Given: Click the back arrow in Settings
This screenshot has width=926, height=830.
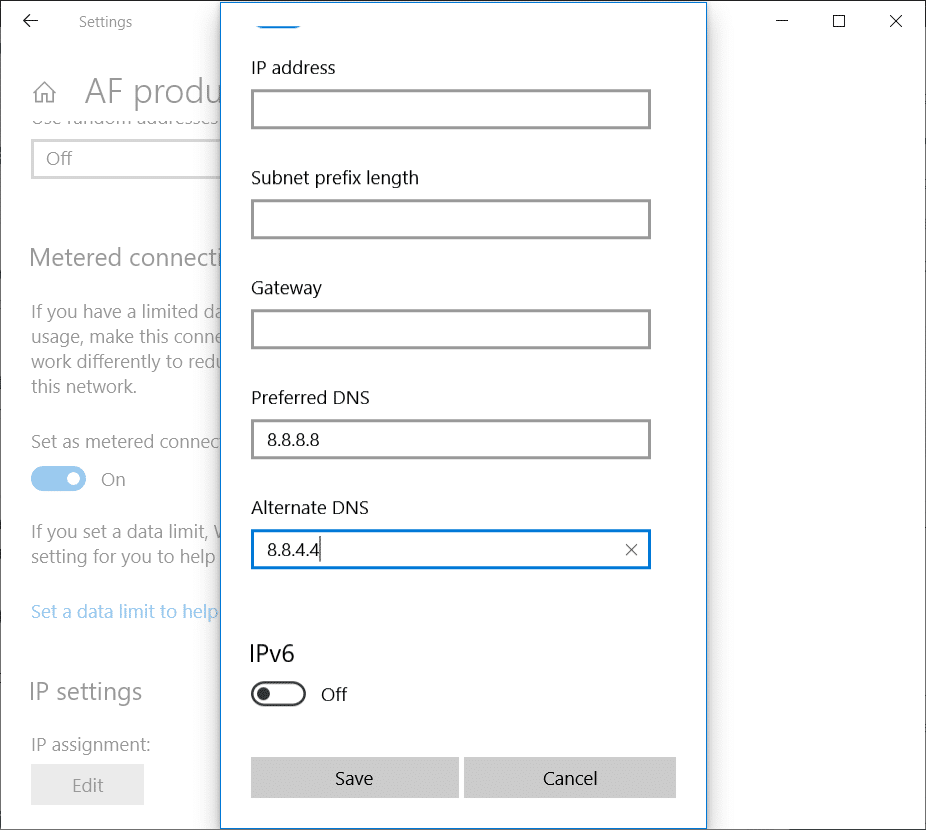Looking at the screenshot, I should pos(30,21).
